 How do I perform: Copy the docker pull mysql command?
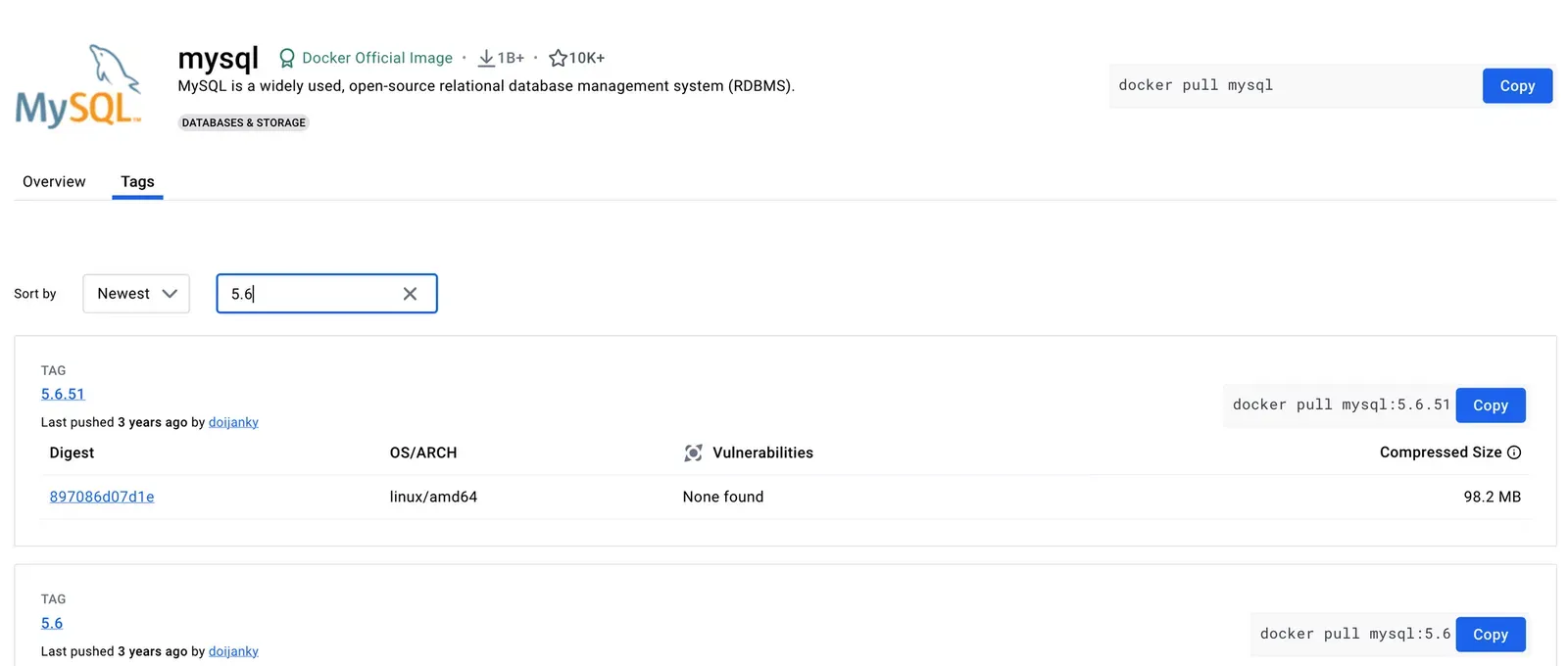(1516, 86)
